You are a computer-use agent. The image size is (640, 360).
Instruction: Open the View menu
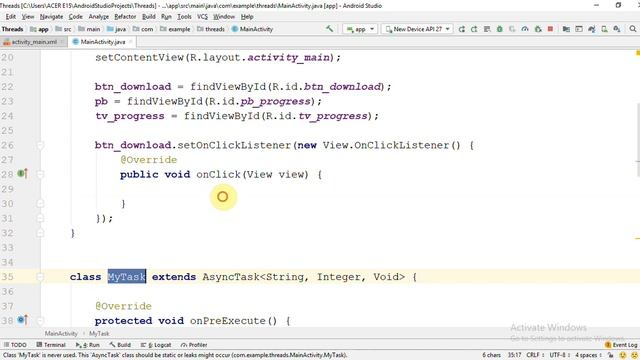point(28,17)
